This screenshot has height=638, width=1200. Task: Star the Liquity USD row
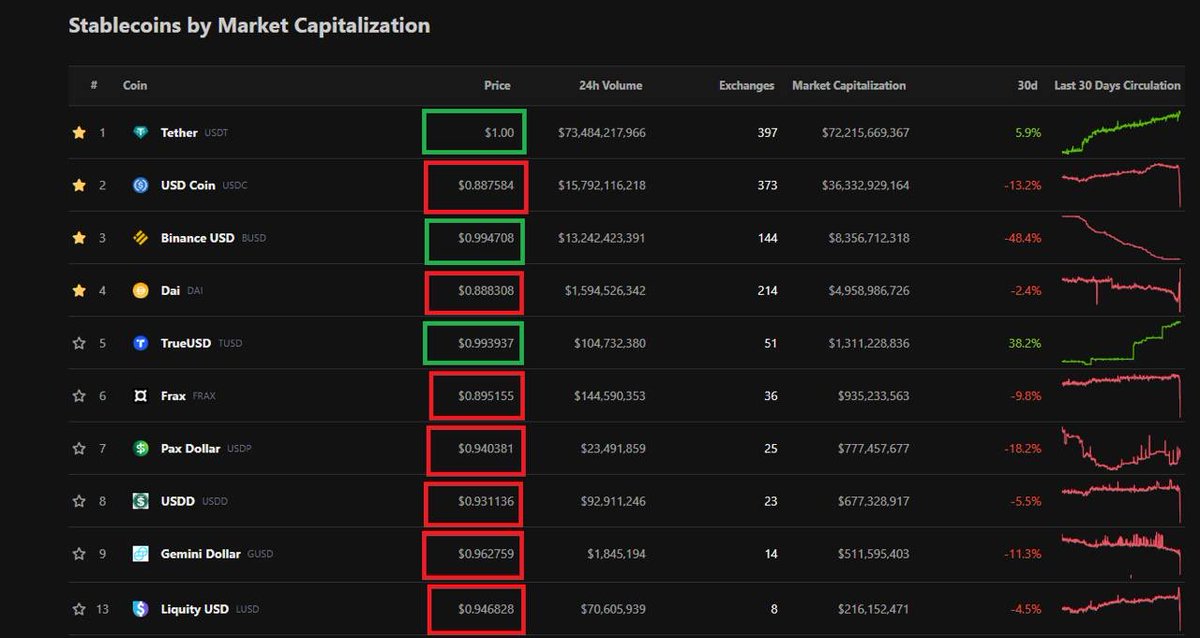tap(79, 609)
